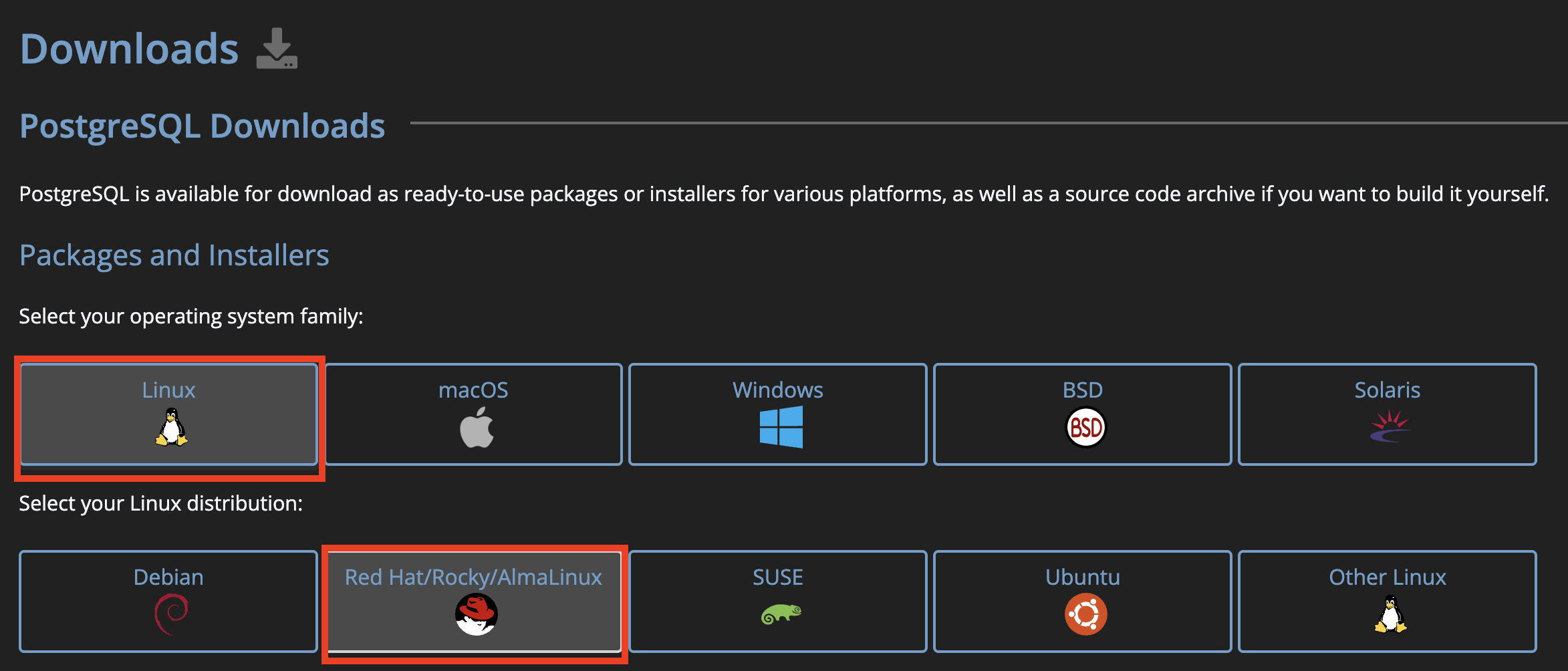Click the SUSE chameleon logo
This screenshot has width=1568, height=671.
pos(781,614)
